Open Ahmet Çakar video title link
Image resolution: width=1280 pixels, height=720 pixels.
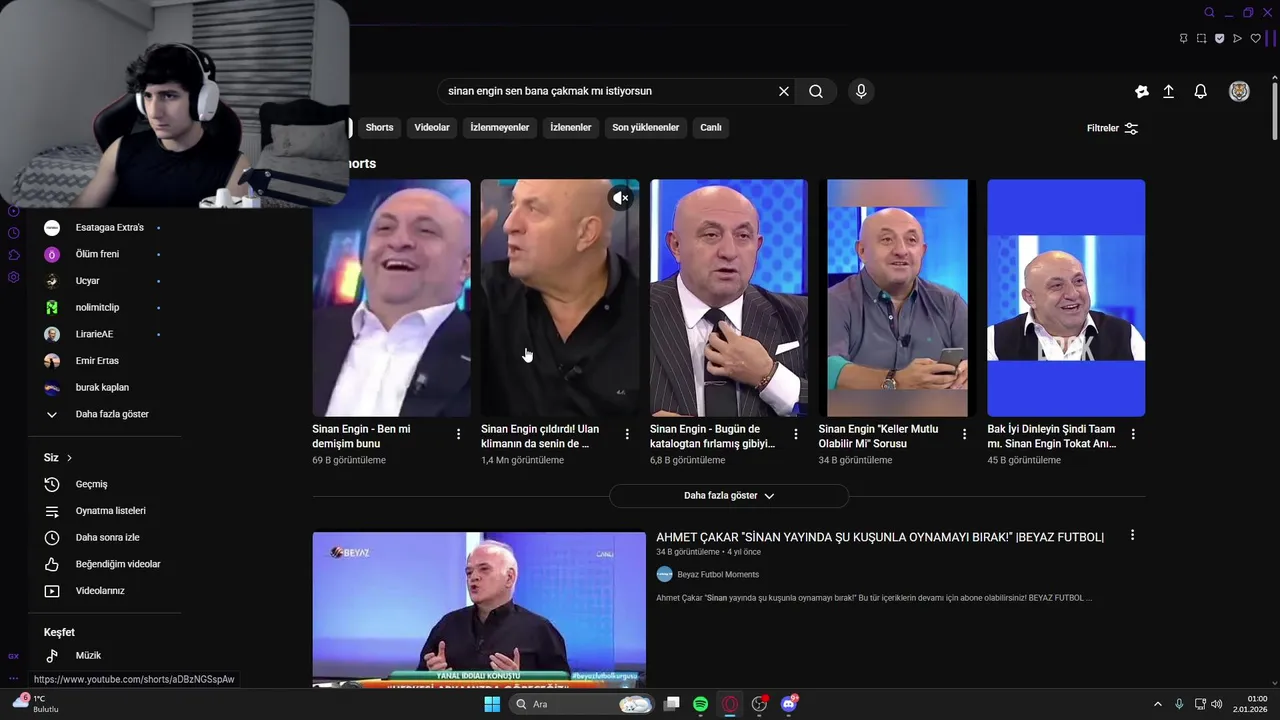880,537
